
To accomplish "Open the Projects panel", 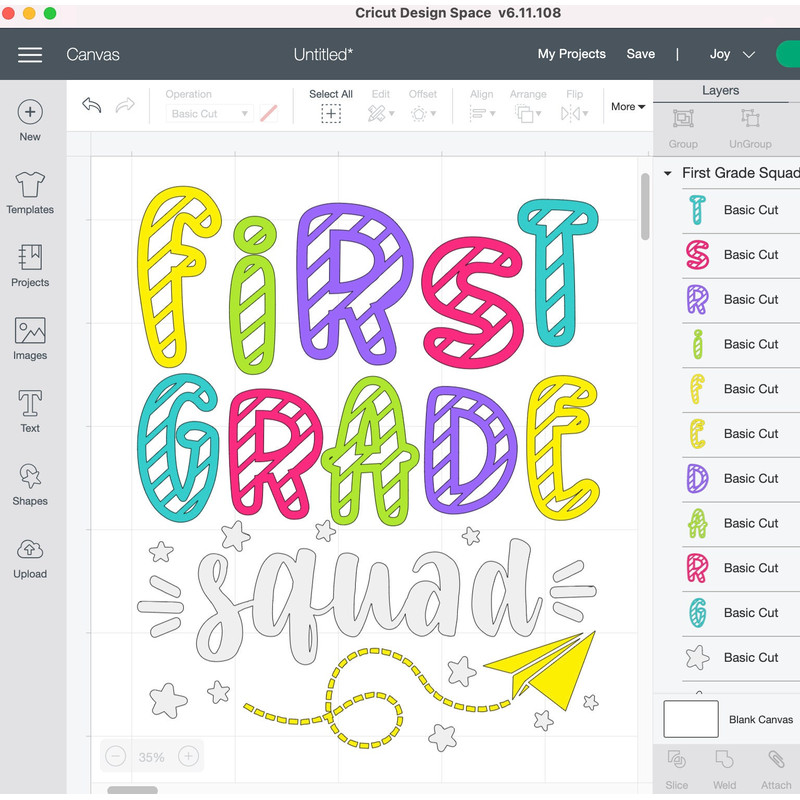I will pyautogui.click(x=29, y=264).
